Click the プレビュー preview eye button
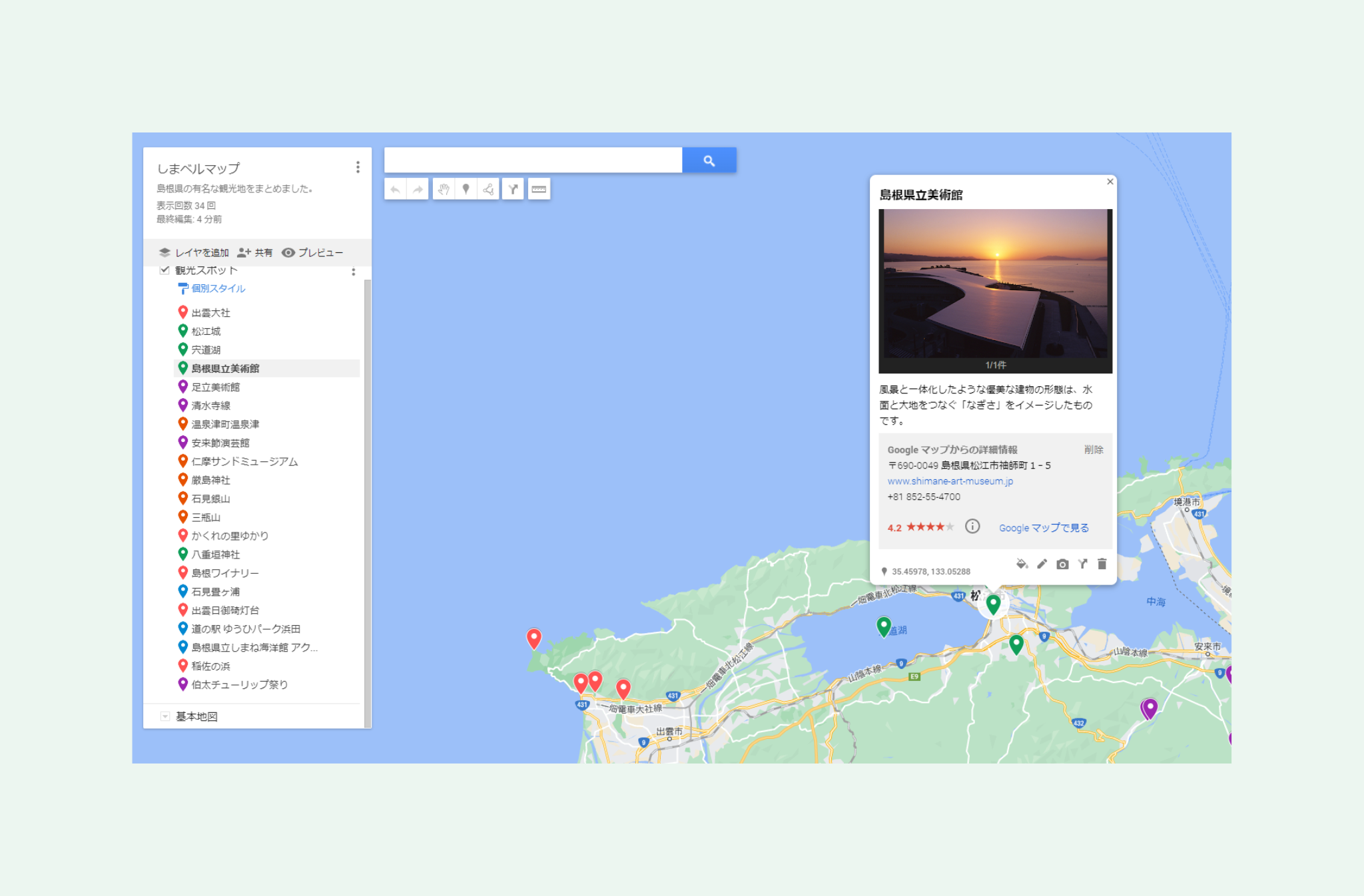1364x896 pixels. 312,253
